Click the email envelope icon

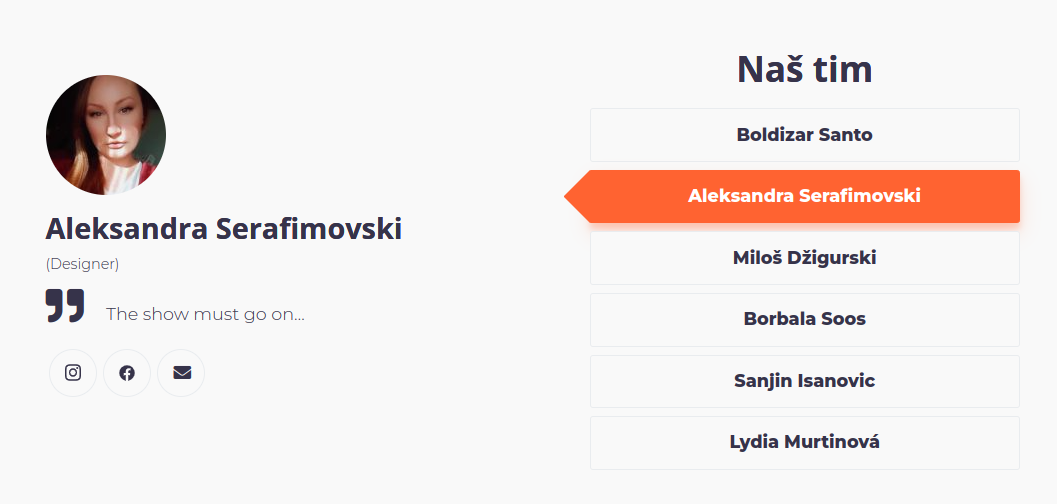pos(181,373)
